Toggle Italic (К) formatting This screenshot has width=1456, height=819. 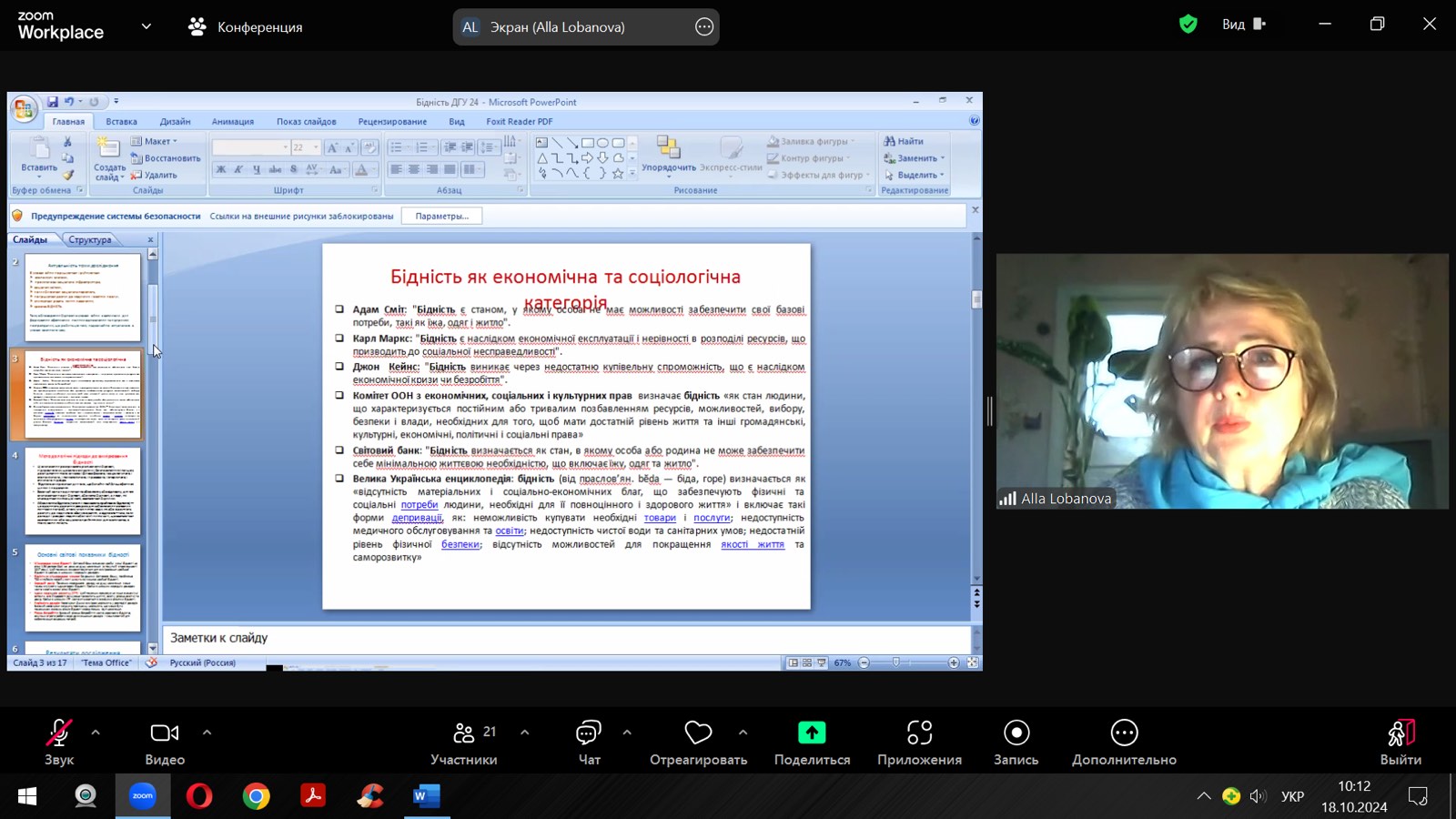(x=238, y=169)
